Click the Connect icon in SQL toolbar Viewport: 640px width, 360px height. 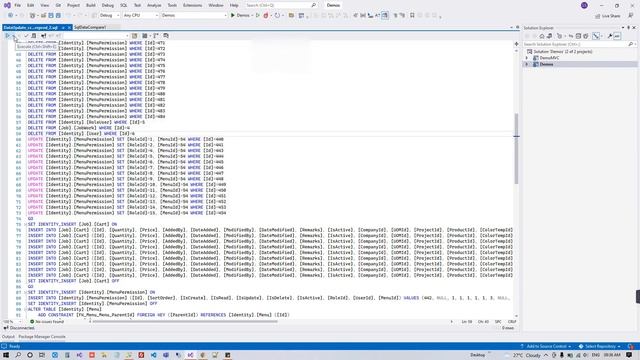pyautogui.click(x=43, y=36)
